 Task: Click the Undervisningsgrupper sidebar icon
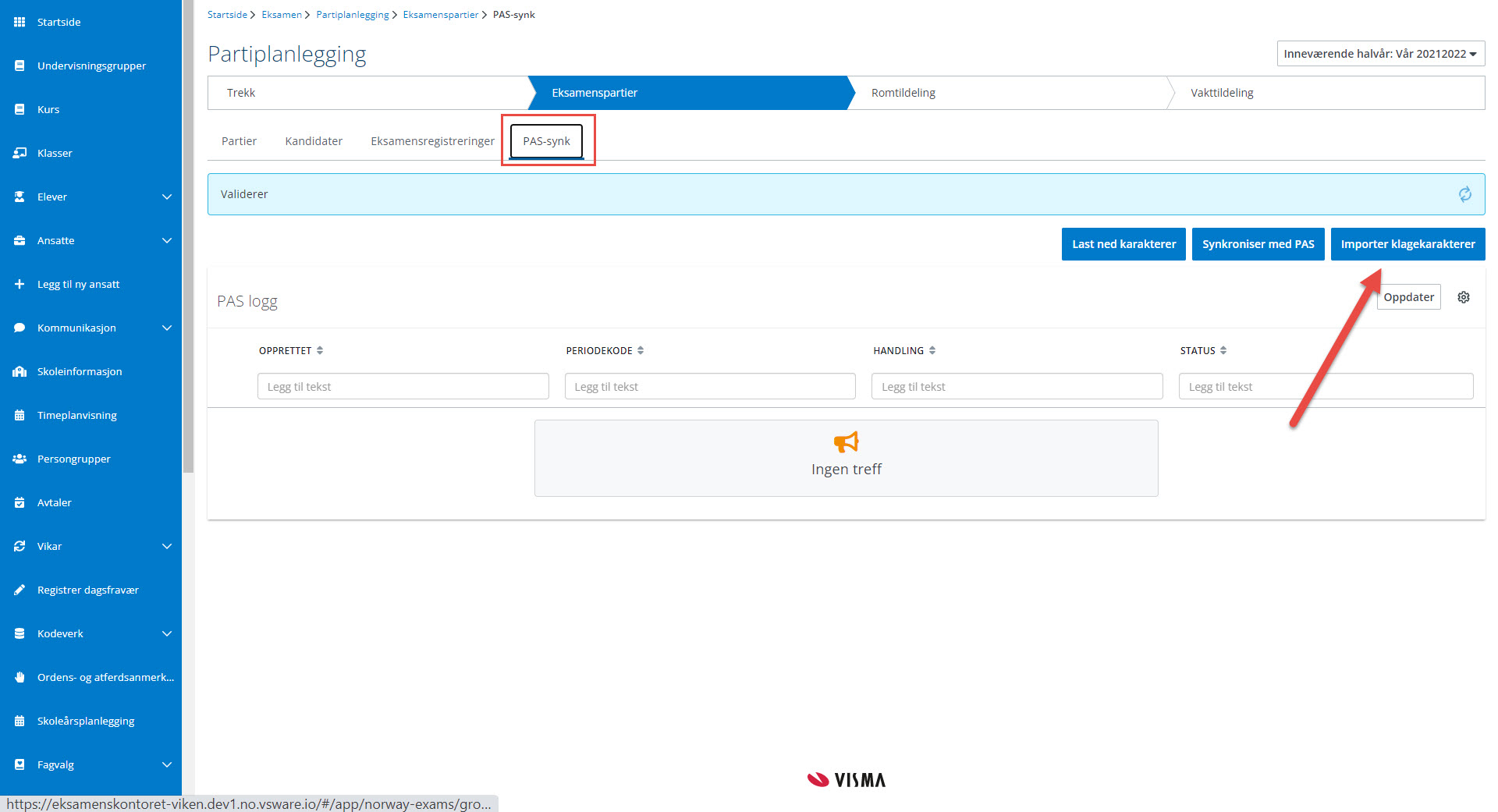20,66
